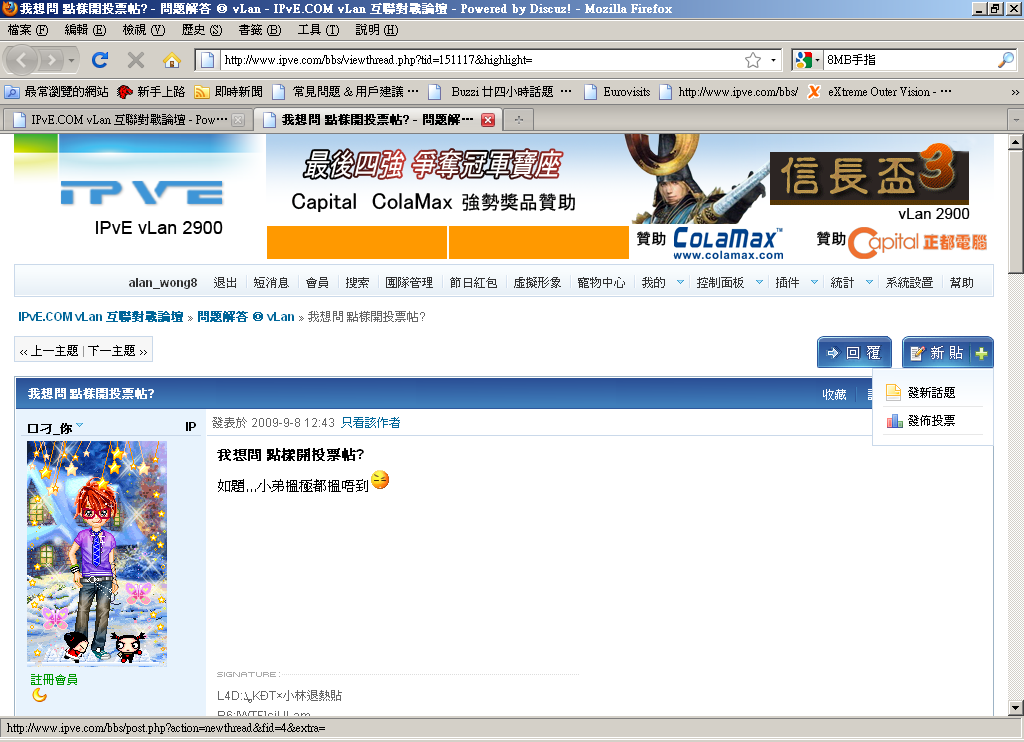The image size is (1024, 742).
Task: Click the ColaMax sponsor logo
Action: coord(727,243)
